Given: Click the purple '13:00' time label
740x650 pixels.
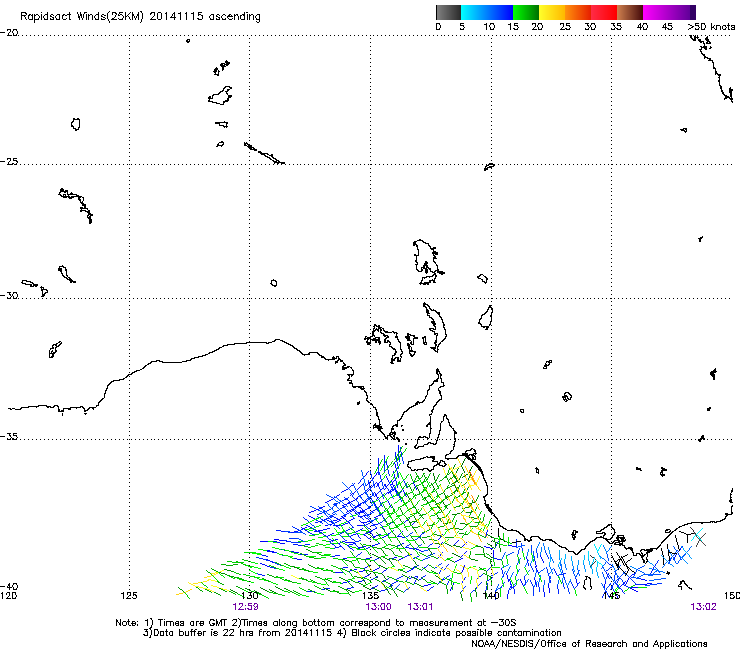Looking at the screenshot, I should click(378, 607).
